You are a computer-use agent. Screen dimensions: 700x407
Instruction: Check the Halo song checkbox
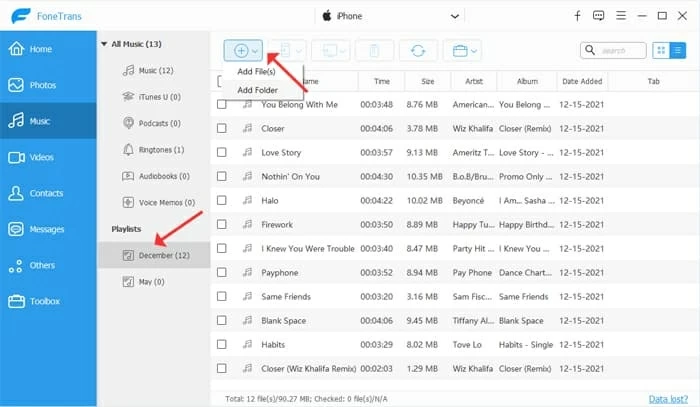(221, 200)
